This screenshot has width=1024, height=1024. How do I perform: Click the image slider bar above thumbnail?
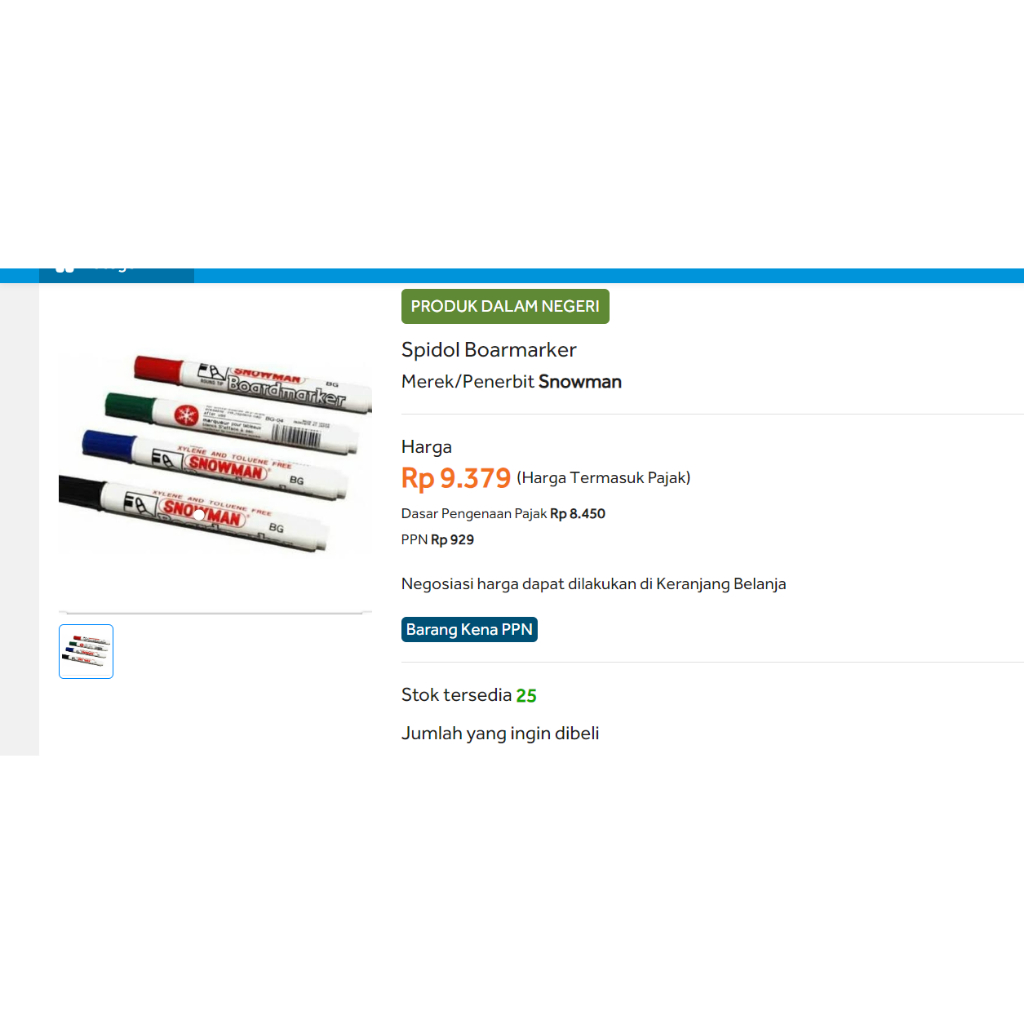(x=215, y=613)
